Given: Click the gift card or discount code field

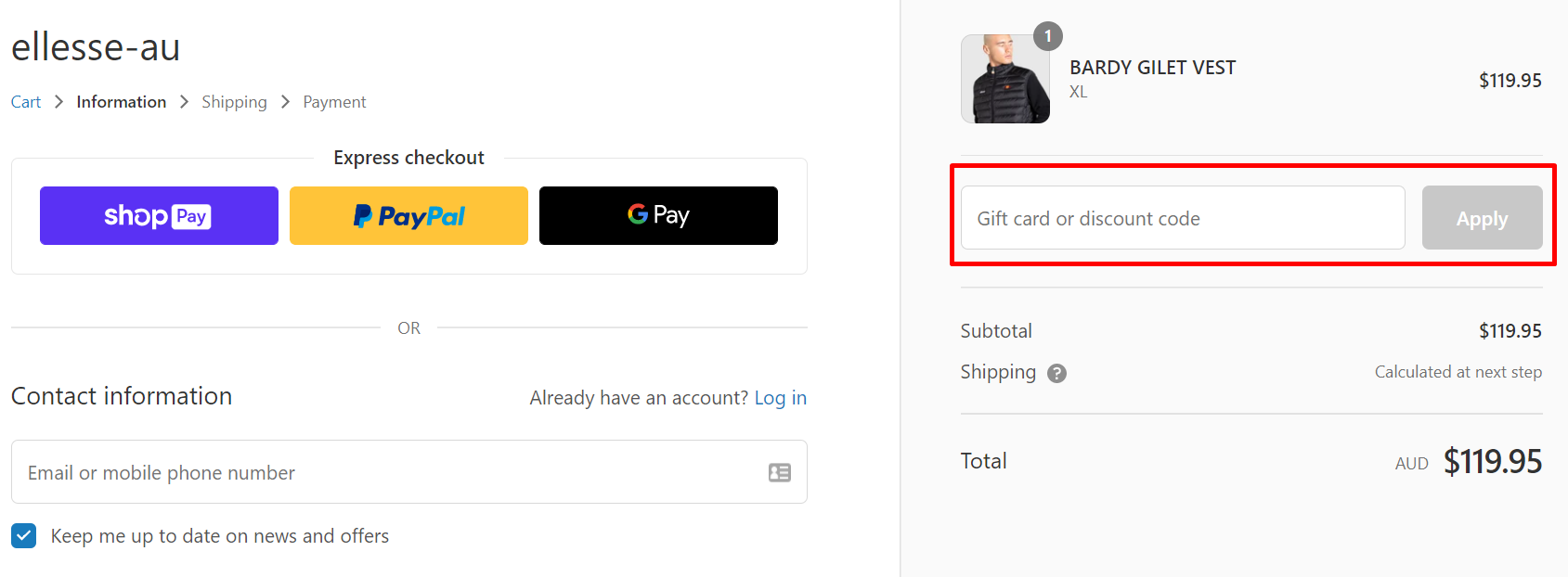Looking at the screenshot, I should tap(1182, 218).
